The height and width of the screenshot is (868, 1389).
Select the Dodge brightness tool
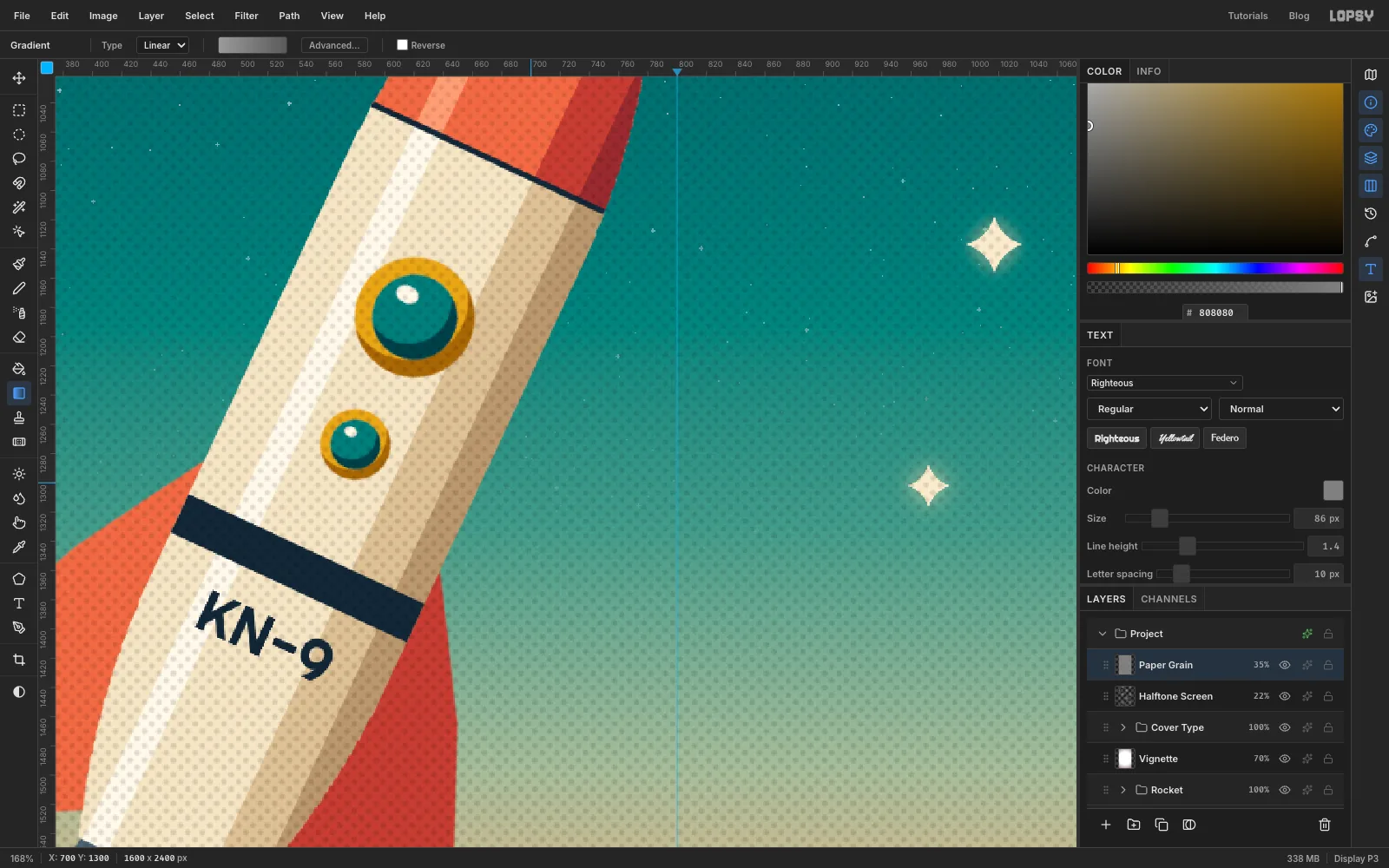19,474
